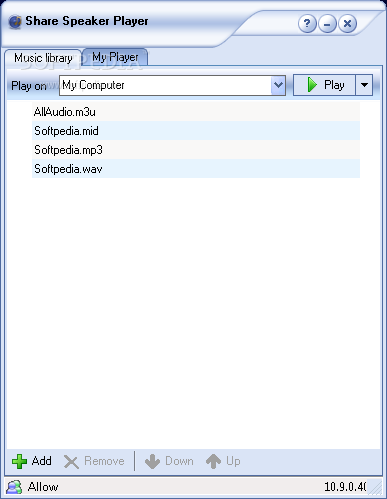Click the IP address 10.9.0.40 in status bar
The height and width of the screenshot is (499, 387).
coord(345,487)
